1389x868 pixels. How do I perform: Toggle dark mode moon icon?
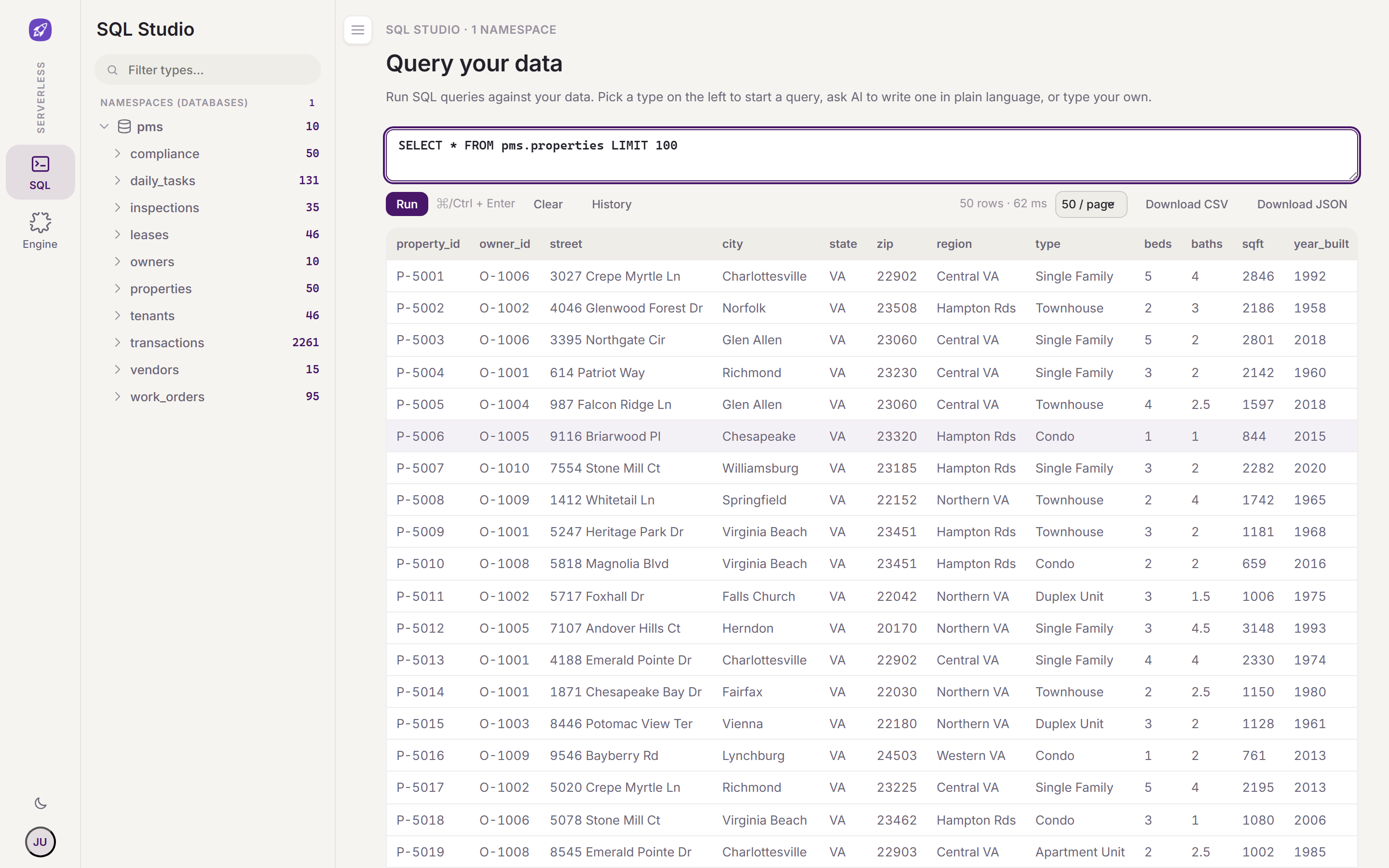pyautogui.click(x=40, y=803)
